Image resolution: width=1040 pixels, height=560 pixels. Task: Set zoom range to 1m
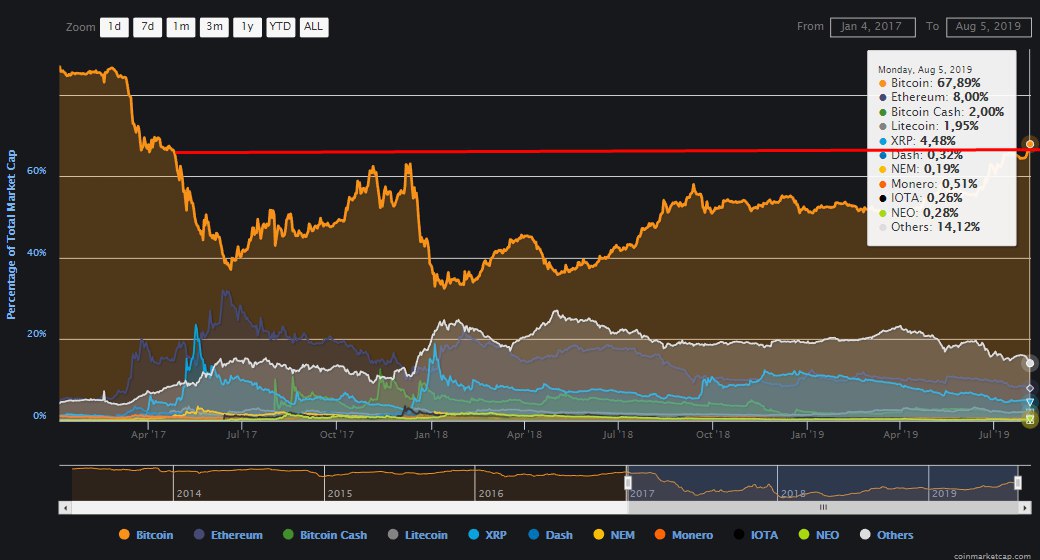coord(180,27)
